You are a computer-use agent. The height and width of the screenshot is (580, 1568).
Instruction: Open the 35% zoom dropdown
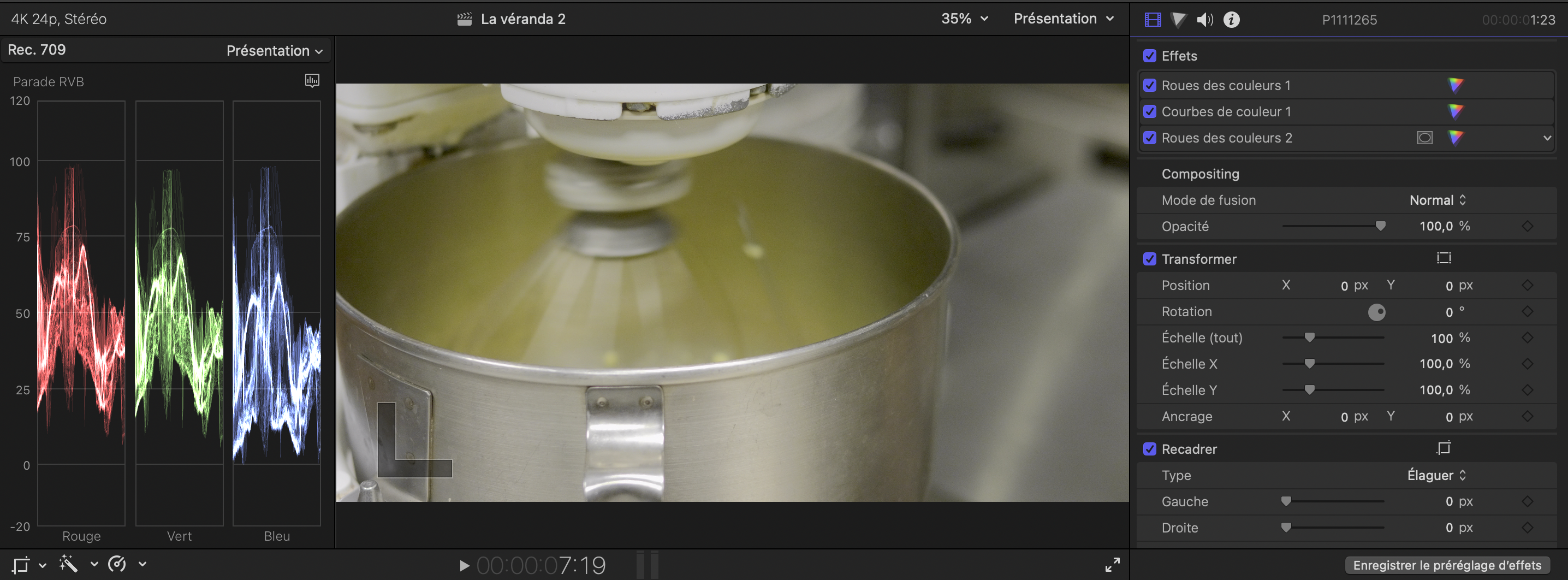[x=964, y=19]
